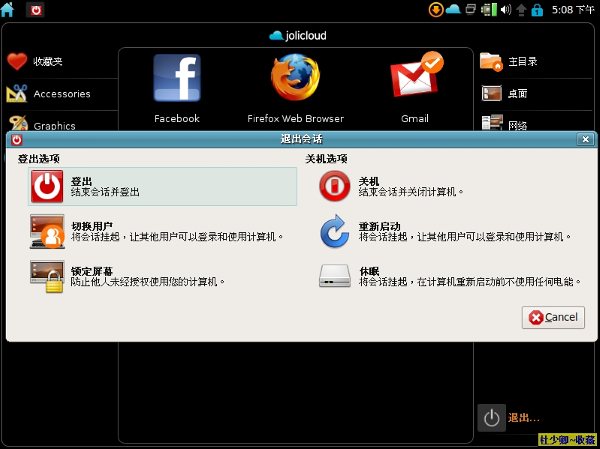Click the Jolicloud cloud tray icon

tap(453, 9)
